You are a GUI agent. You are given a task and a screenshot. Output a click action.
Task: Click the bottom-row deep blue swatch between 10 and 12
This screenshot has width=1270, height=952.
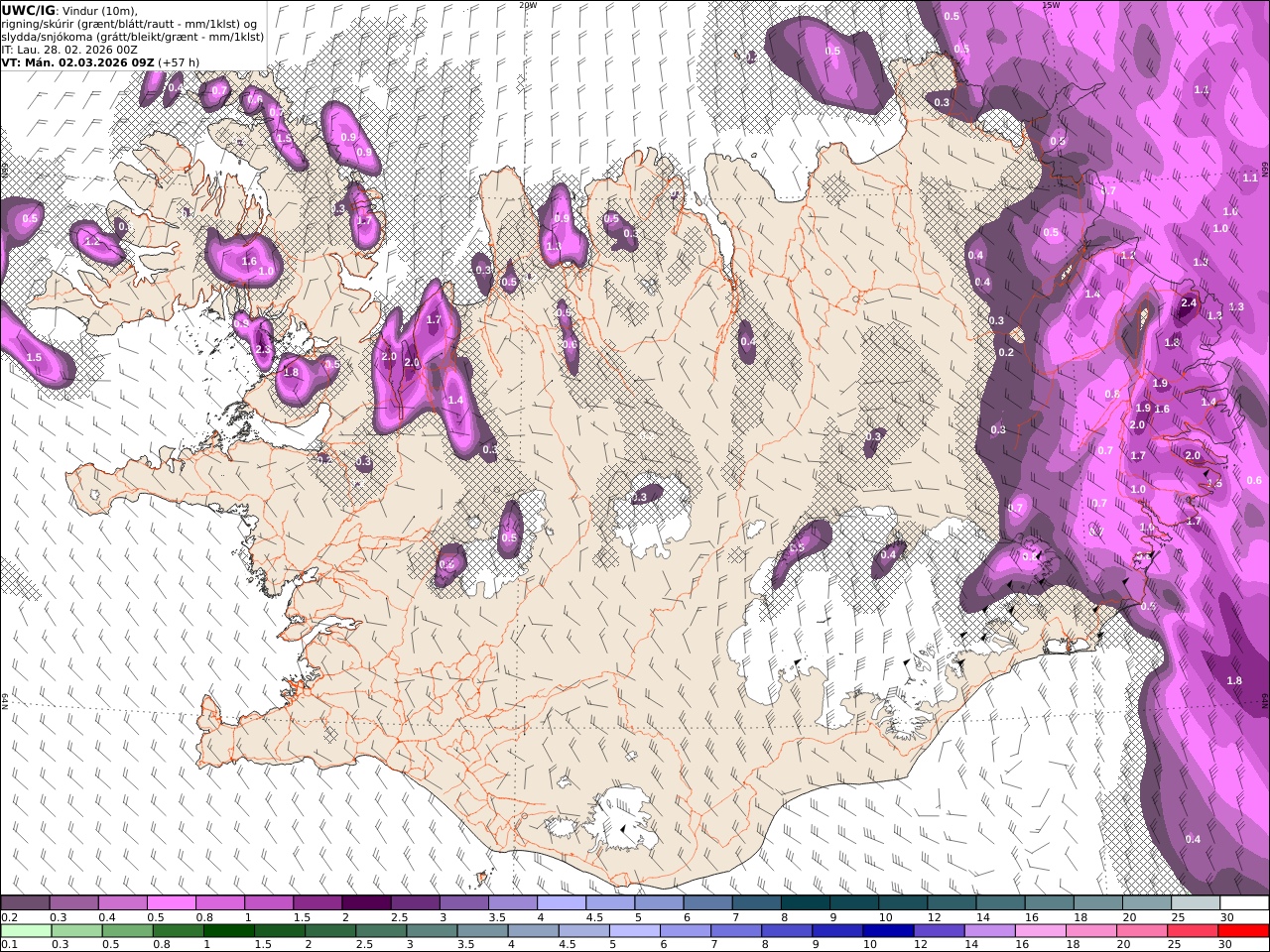click(x=888, y=931)
